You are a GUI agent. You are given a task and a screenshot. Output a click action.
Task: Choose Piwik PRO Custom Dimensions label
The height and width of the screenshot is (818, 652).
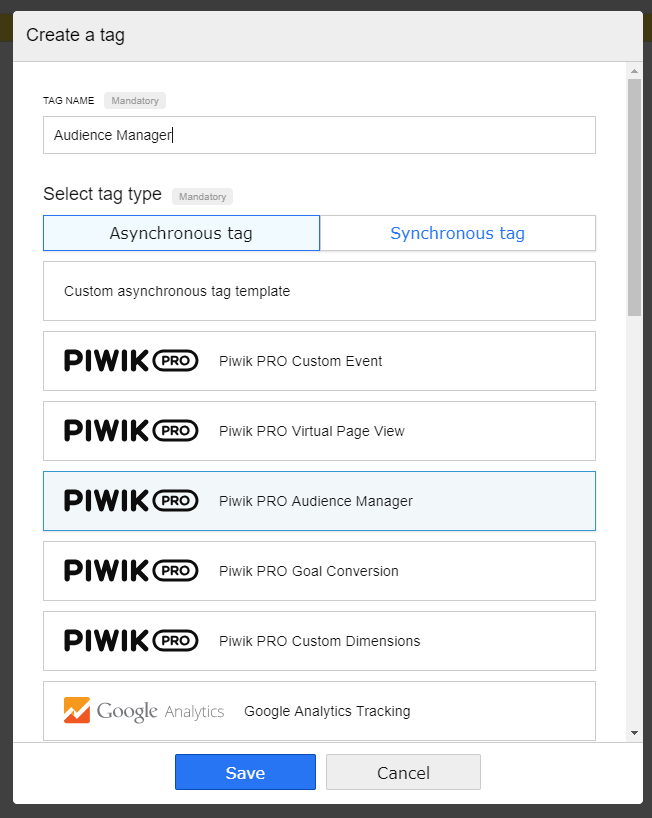pyautogui.click(x=319, y=641)
